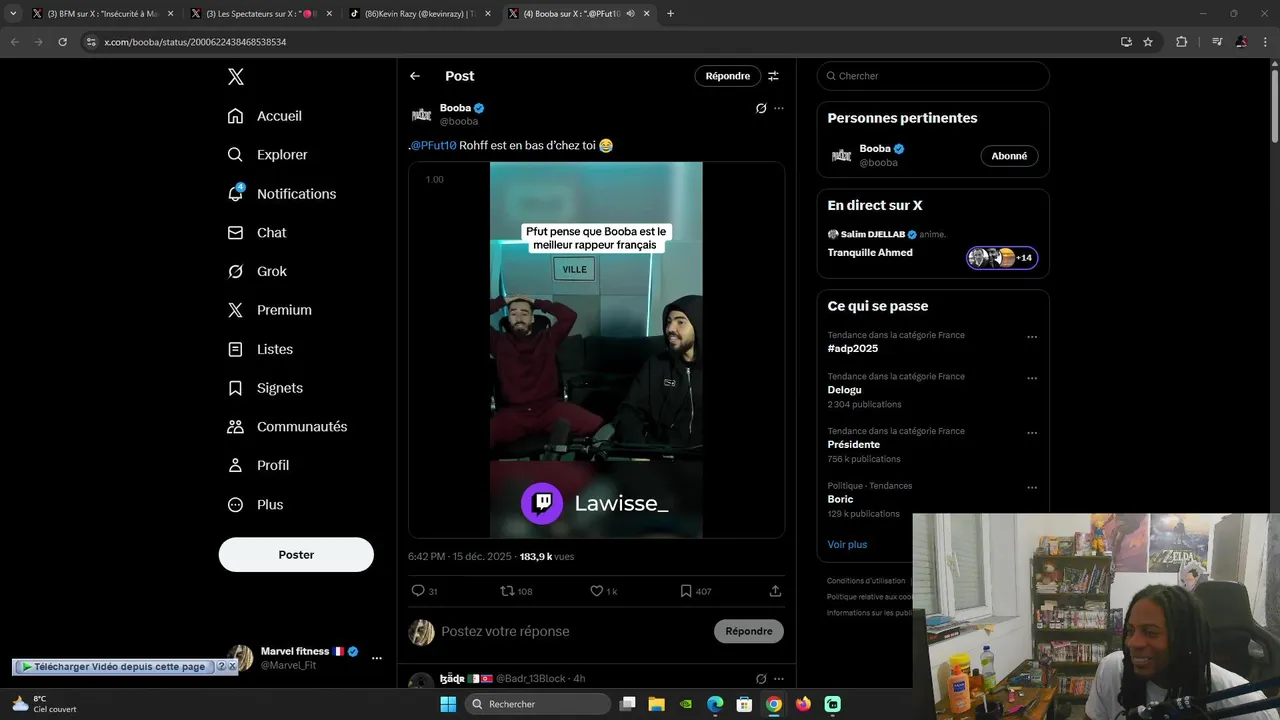1280x720 pixels.
Task: Click Voir plus under trends
Action: click(x=847, y=545)
